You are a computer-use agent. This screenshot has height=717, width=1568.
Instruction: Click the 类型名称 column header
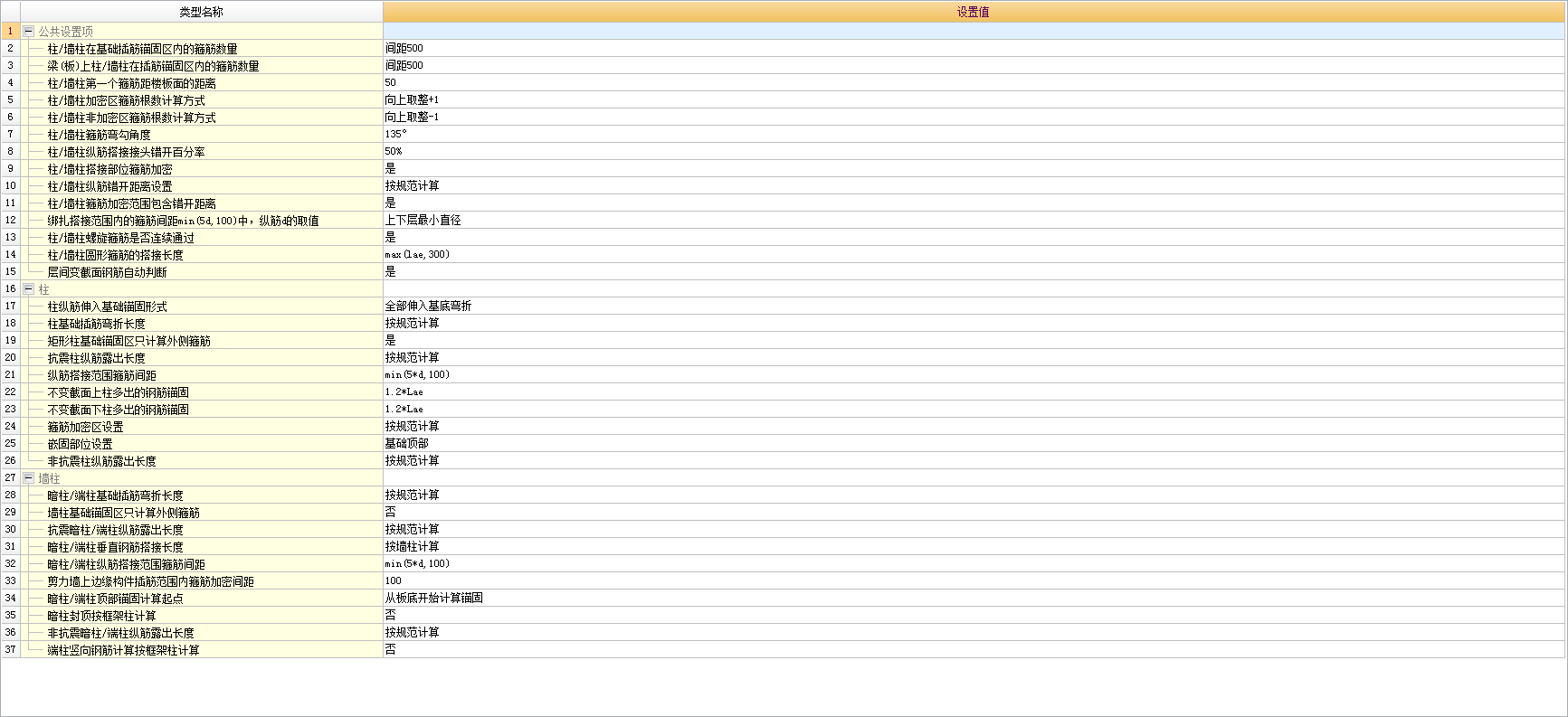point(201,12)
